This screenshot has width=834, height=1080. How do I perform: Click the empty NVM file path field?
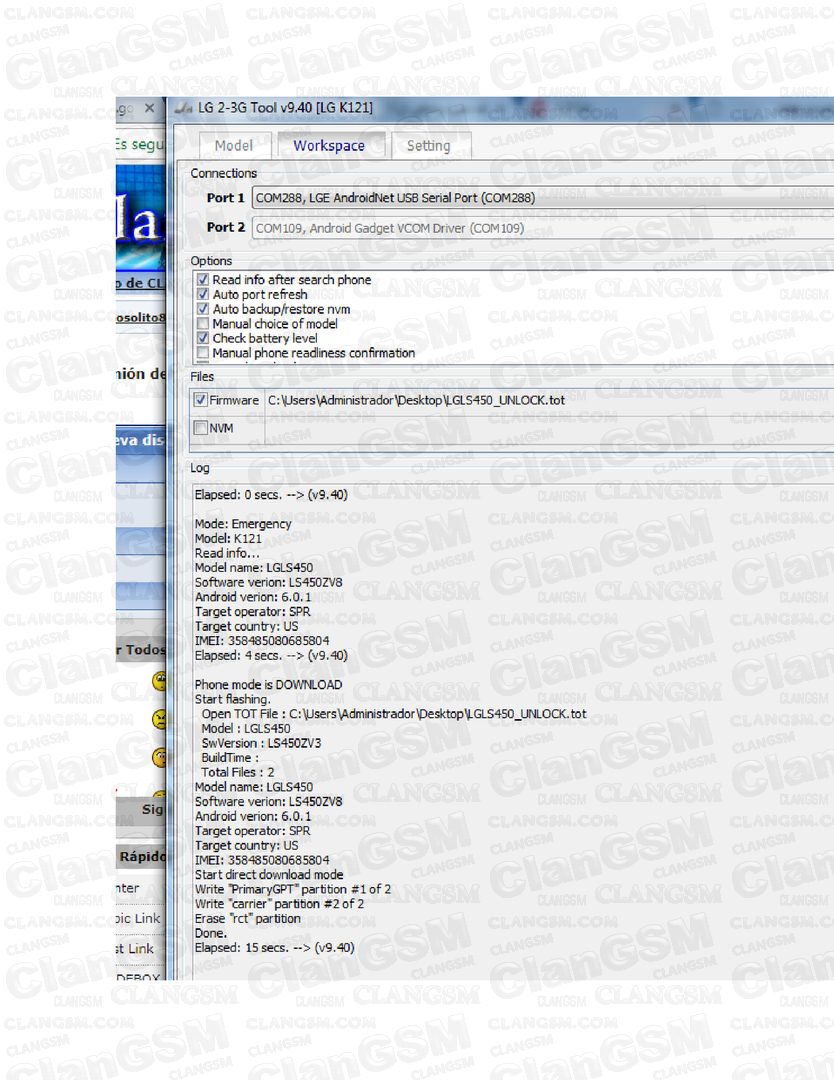point(550,428)
